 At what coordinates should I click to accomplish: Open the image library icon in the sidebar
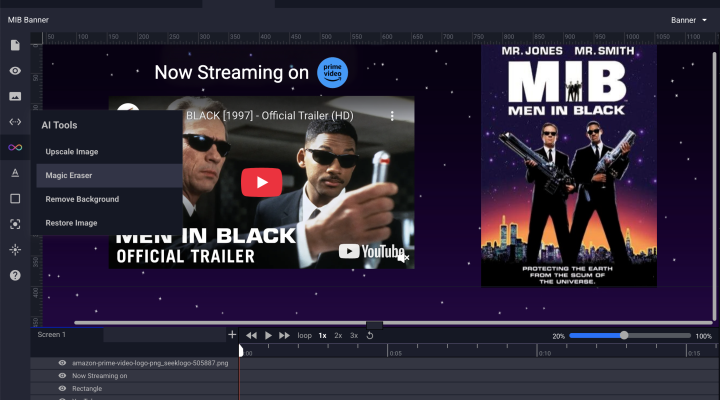(x=15, y=96)
